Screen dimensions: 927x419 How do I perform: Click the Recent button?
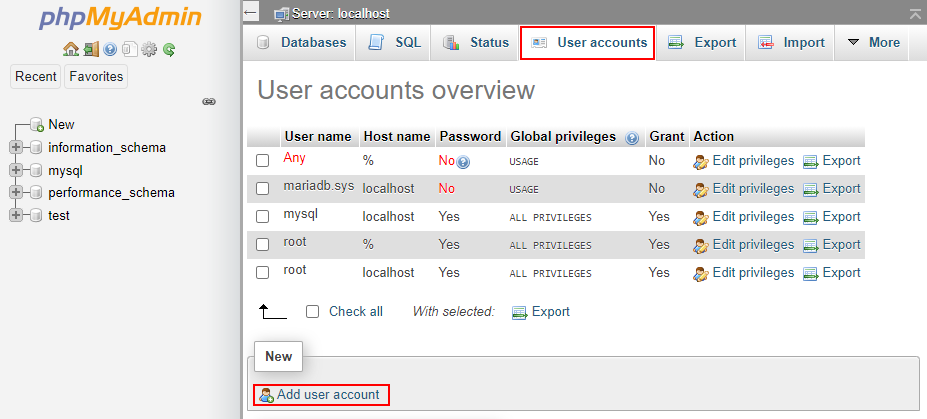pyautogui.click(x=35, y=76)
